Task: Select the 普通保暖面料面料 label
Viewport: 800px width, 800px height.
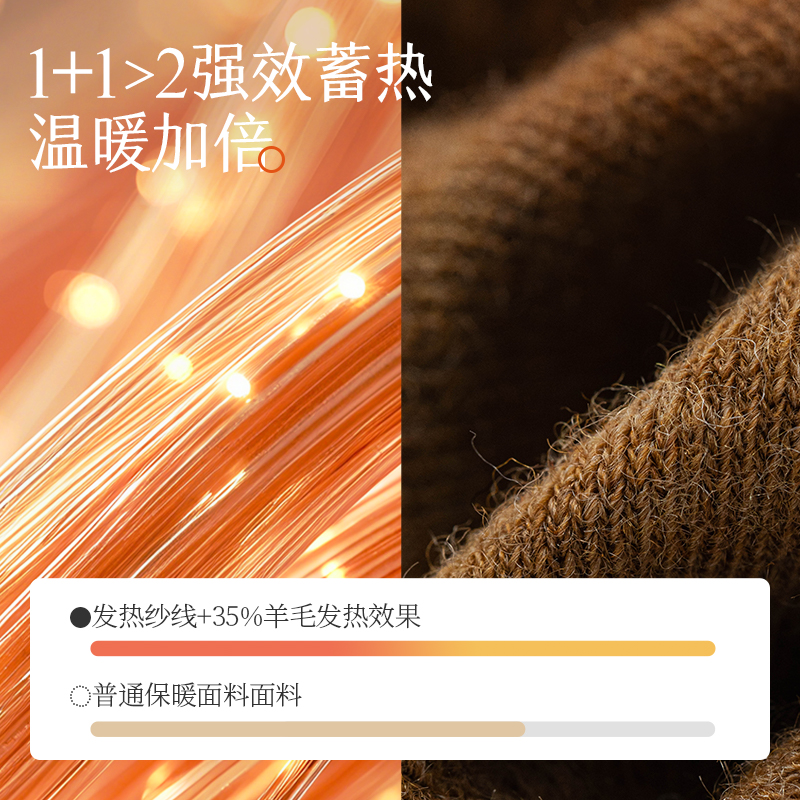Action: (x=197, y=695)
